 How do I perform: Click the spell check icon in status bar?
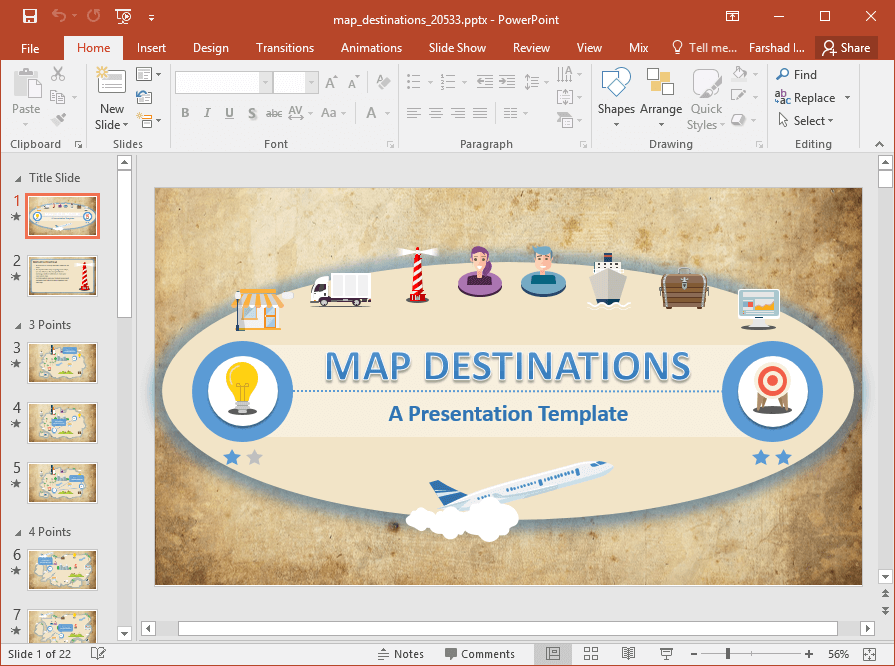click(98, 654)
